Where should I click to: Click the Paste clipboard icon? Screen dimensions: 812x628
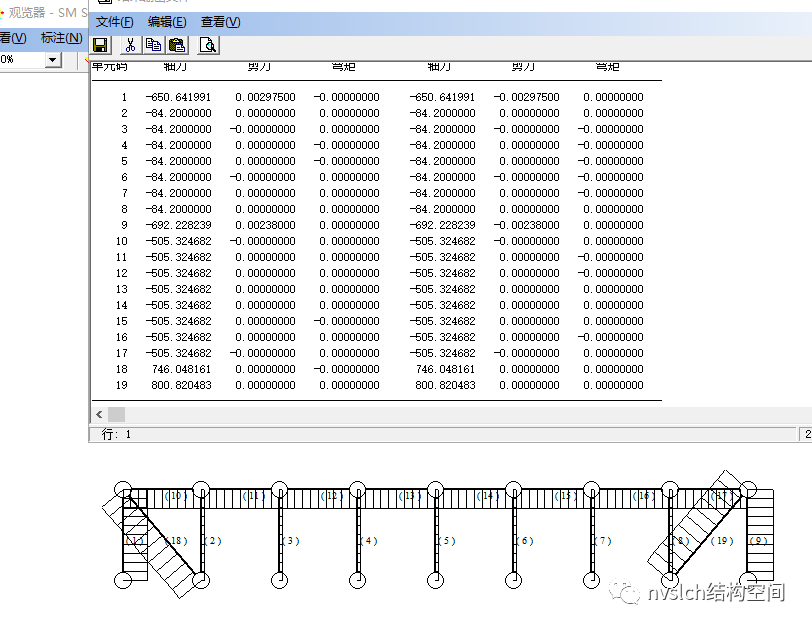(177, 45)
